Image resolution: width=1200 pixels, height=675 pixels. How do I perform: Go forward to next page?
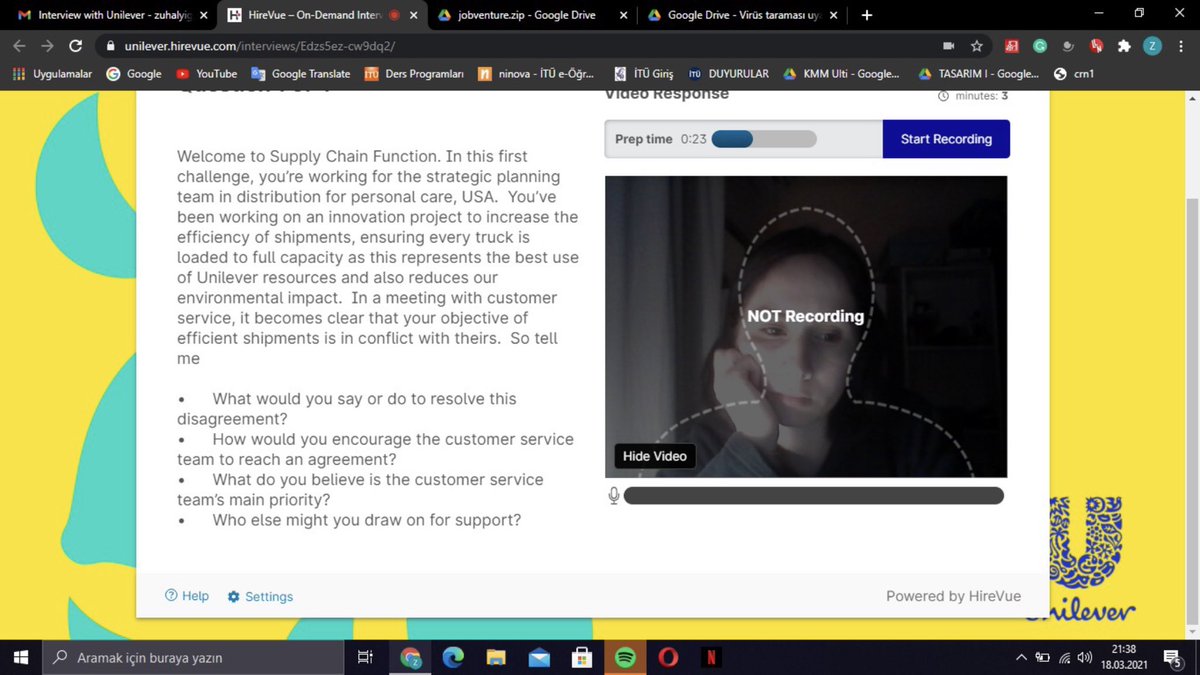tap(48, 46)
